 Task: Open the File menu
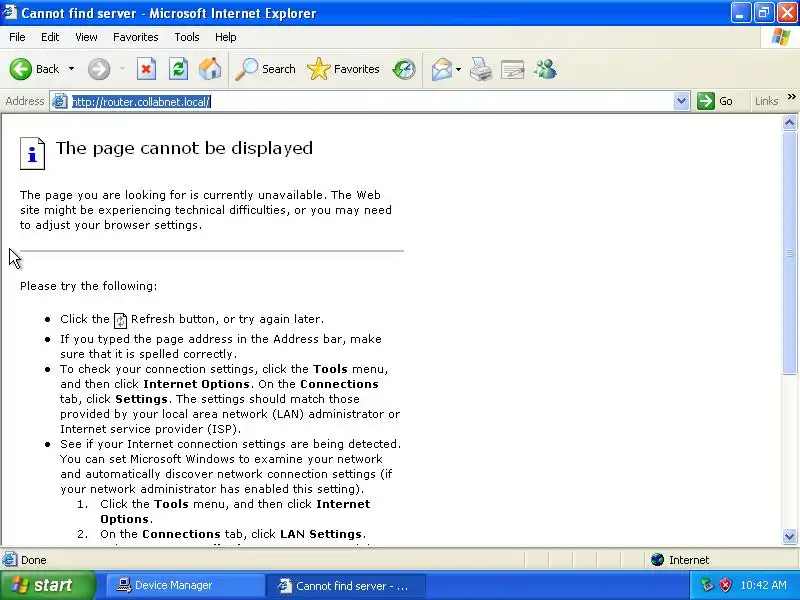[17, 37]
